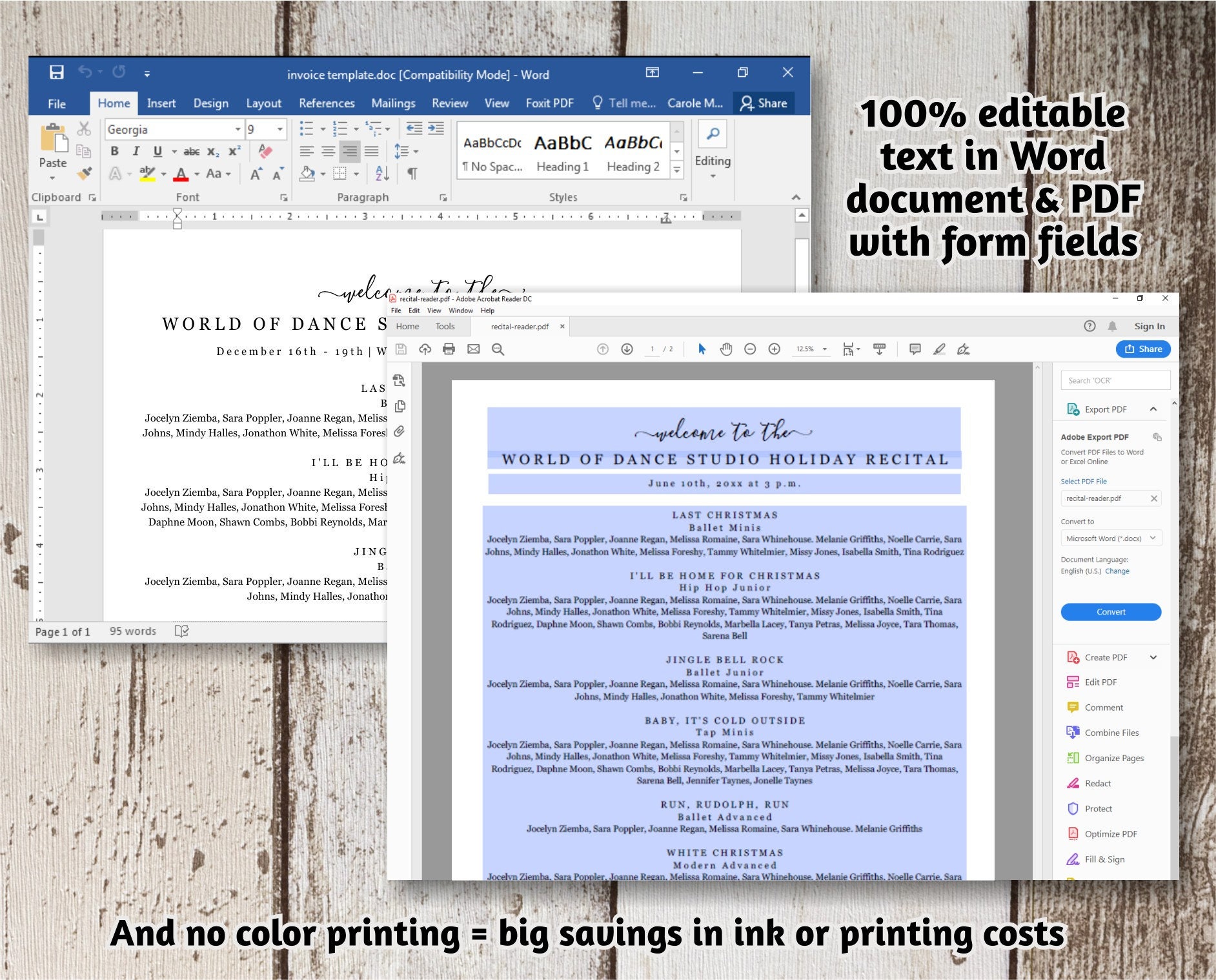
Task: Click the Redo icon in Word
Action: pyautogui.click(x=119, y=72)
